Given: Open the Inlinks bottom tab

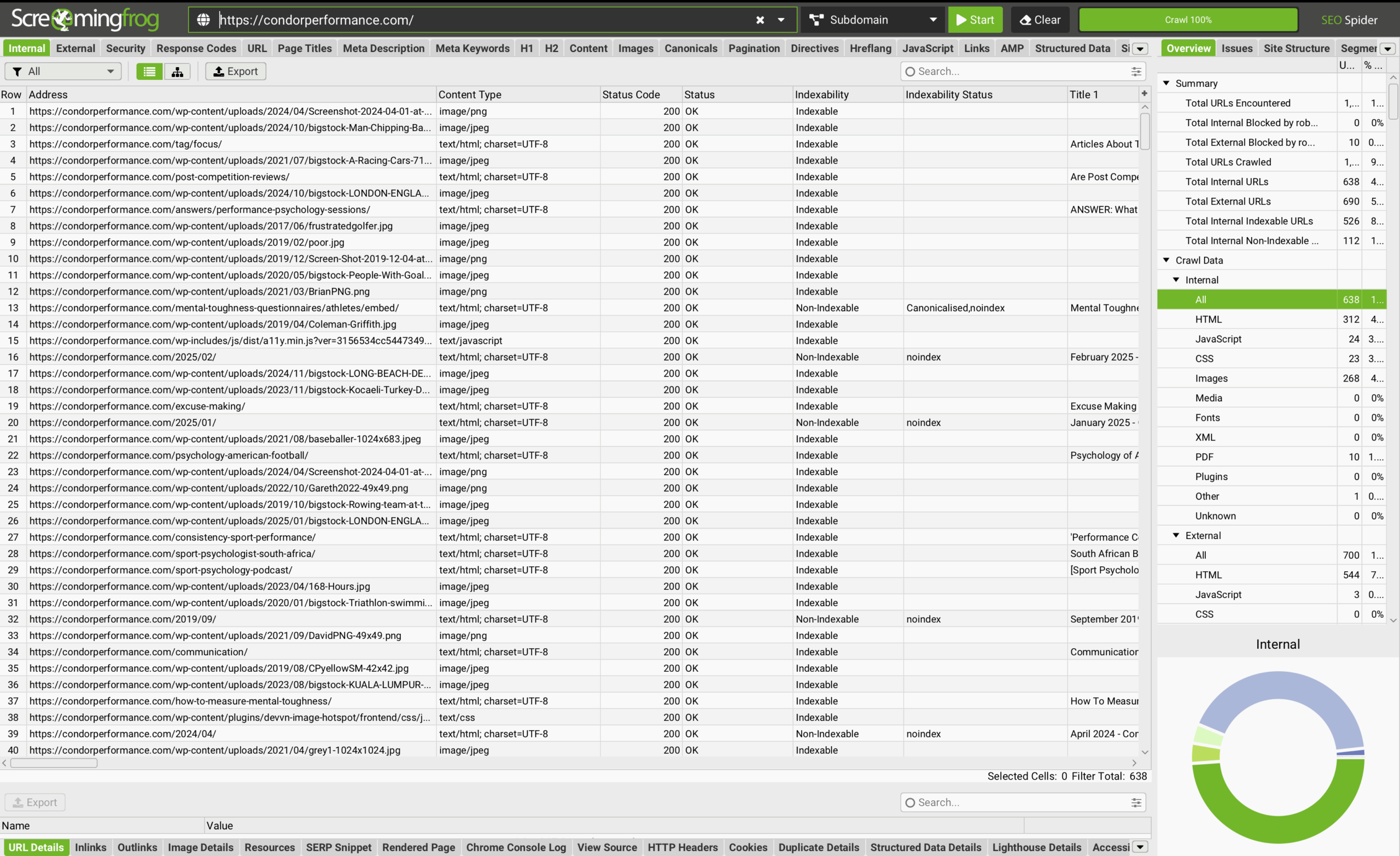Looking at the screenshot, I should (x=90, y=847).
